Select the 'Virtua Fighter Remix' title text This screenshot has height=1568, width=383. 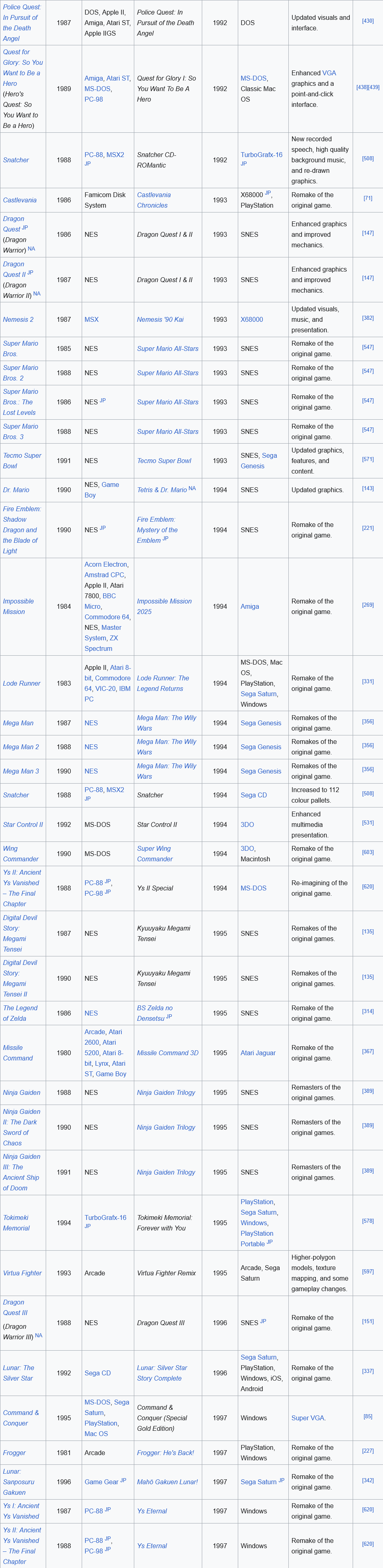[x=167, y=1273]
